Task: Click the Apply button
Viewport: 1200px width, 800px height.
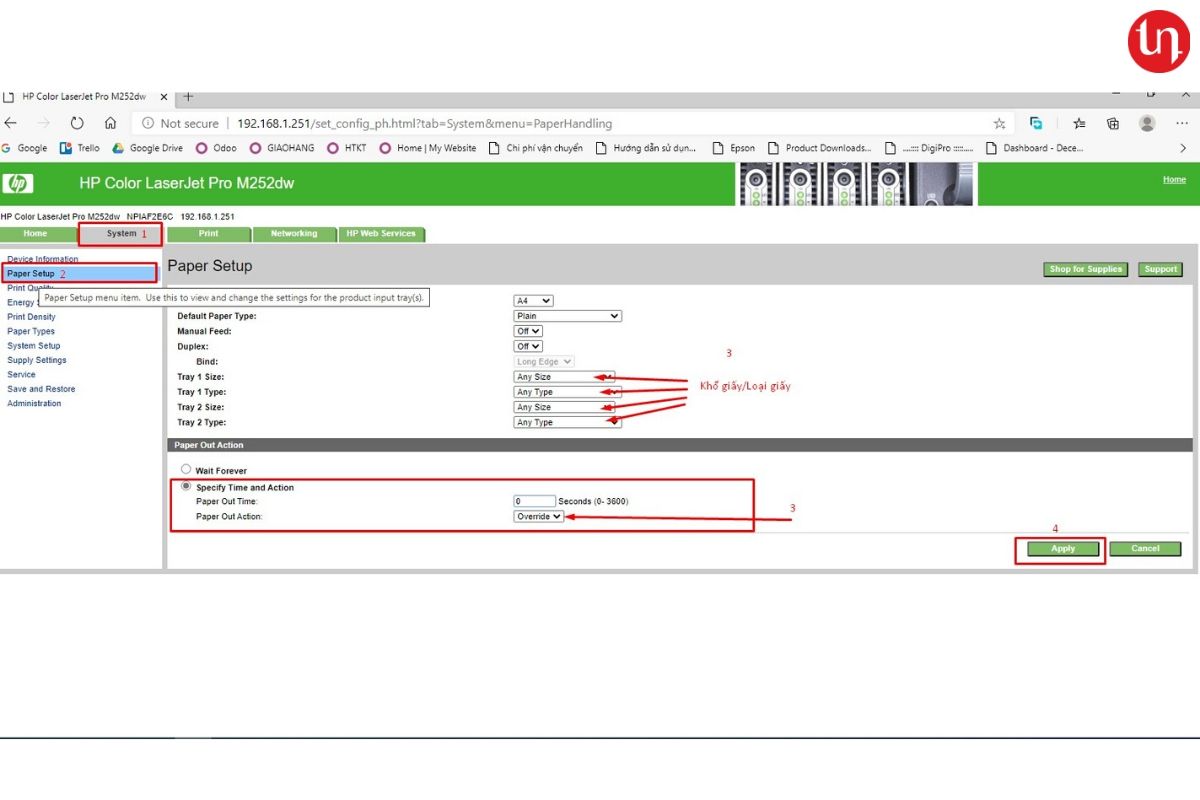Action: [x=1063, y=548]
